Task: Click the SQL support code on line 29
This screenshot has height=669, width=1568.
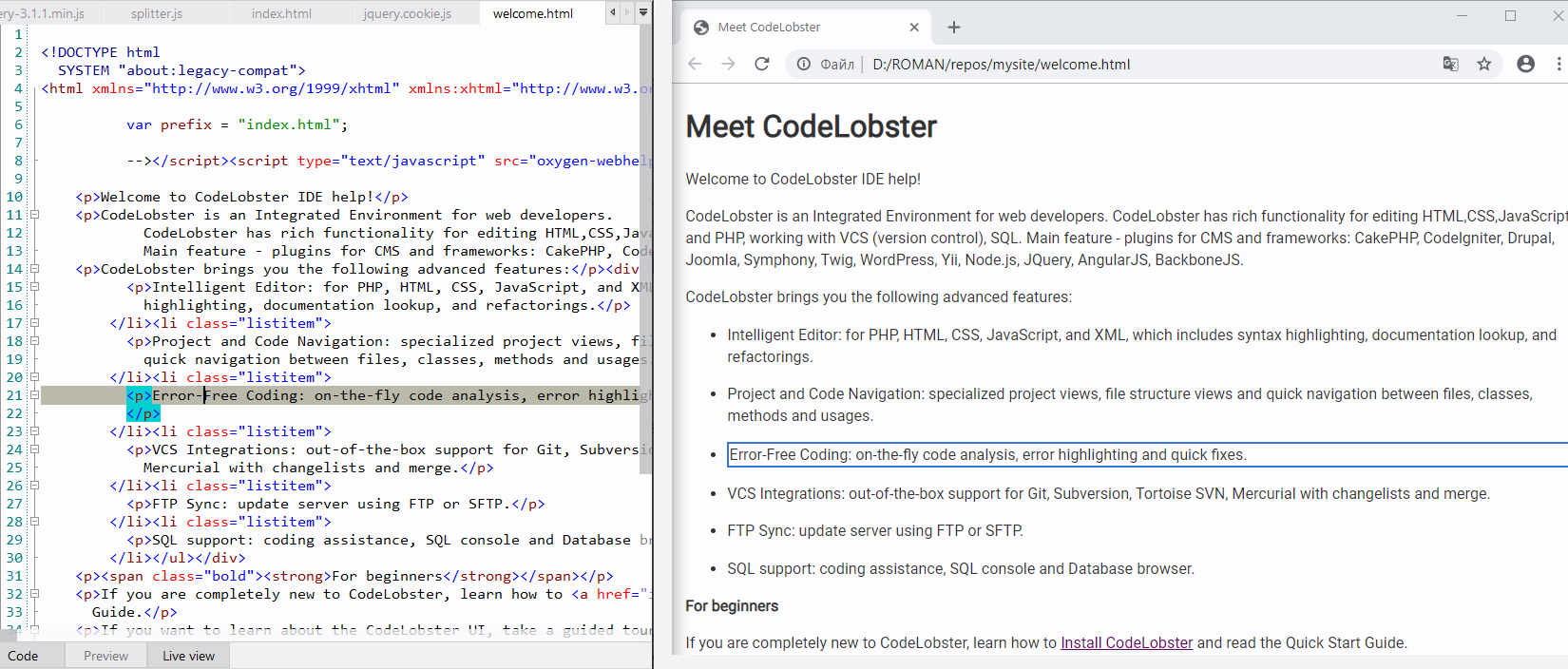Action: [388, 540]
